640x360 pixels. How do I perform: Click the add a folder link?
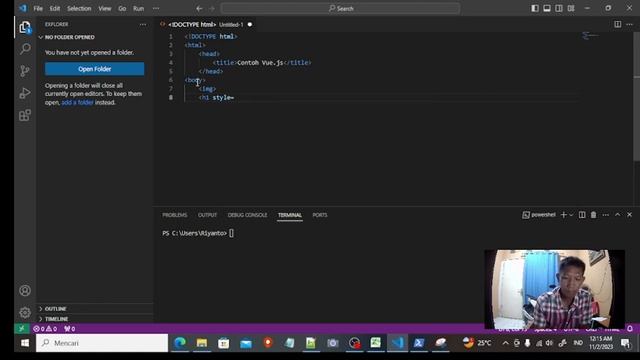click(77, 102)
